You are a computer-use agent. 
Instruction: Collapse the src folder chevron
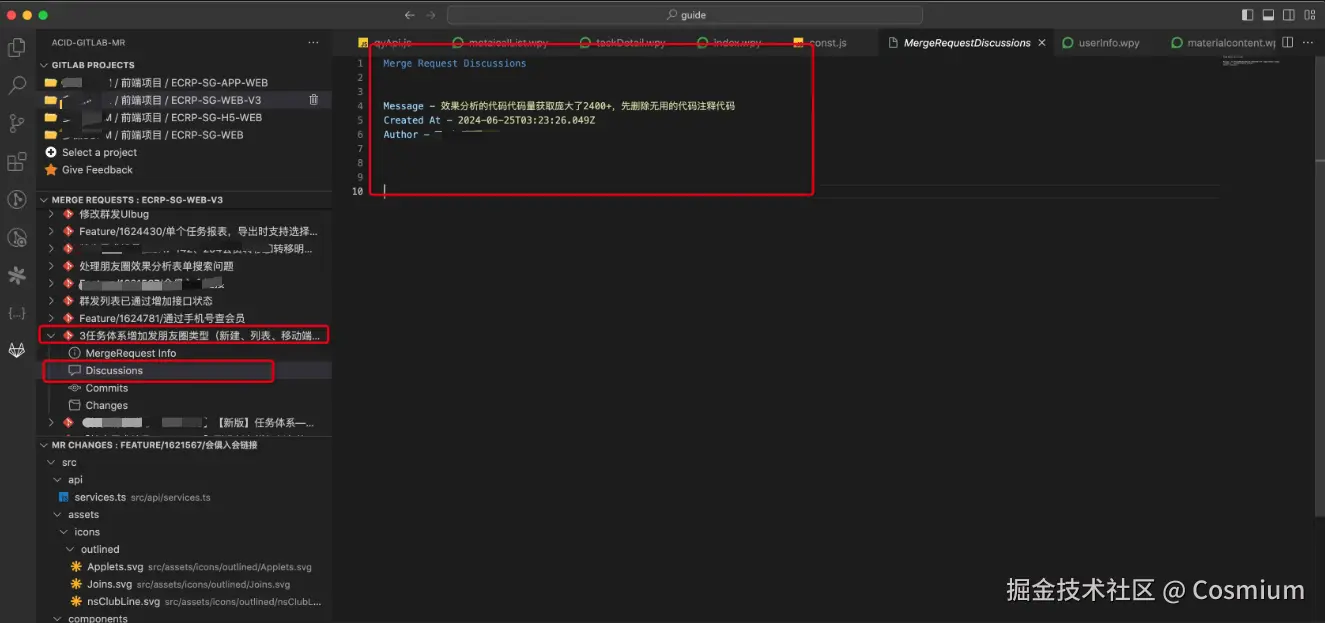(52, 463)
